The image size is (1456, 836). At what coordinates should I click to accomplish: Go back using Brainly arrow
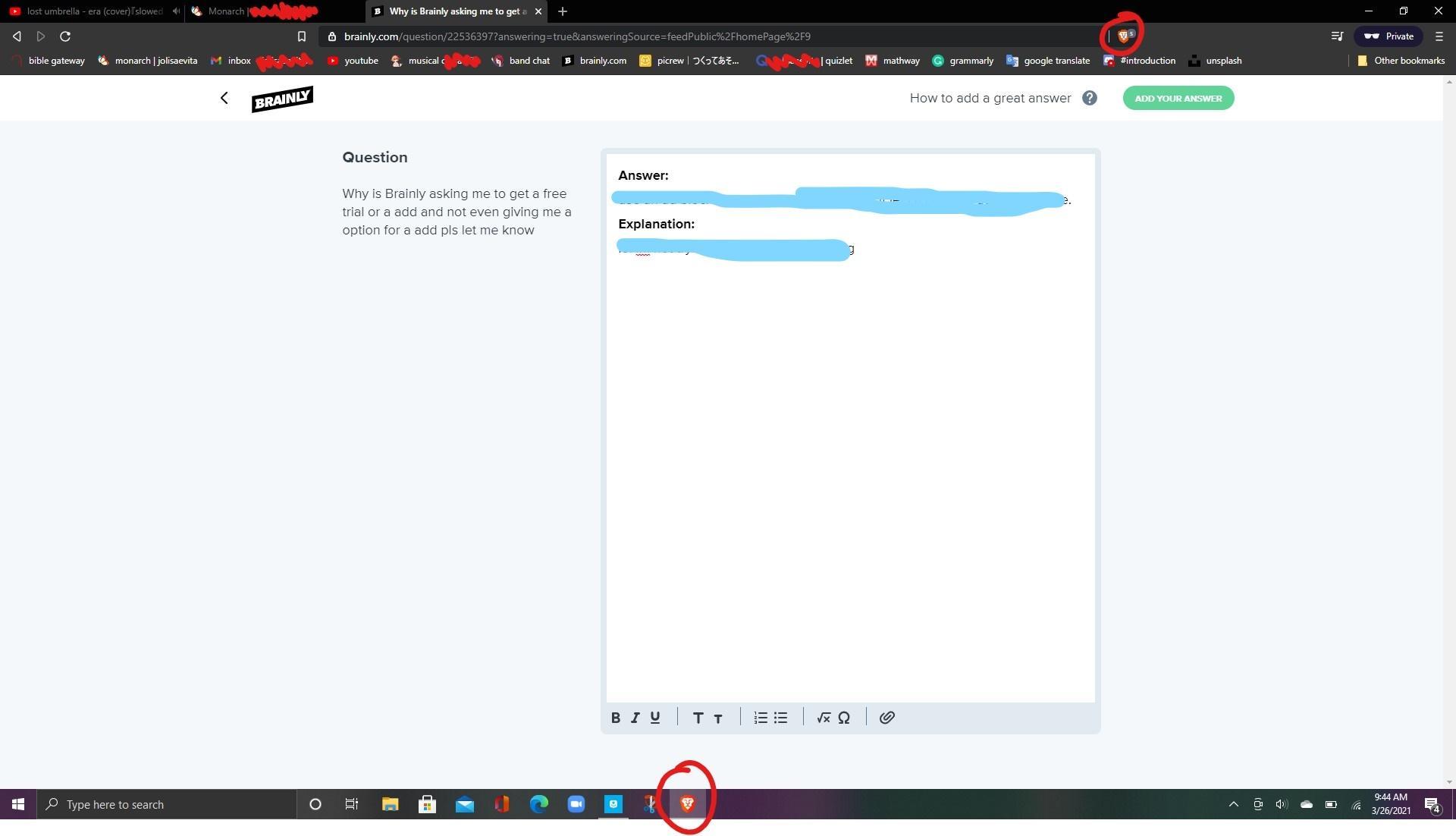tap(224, 98)
